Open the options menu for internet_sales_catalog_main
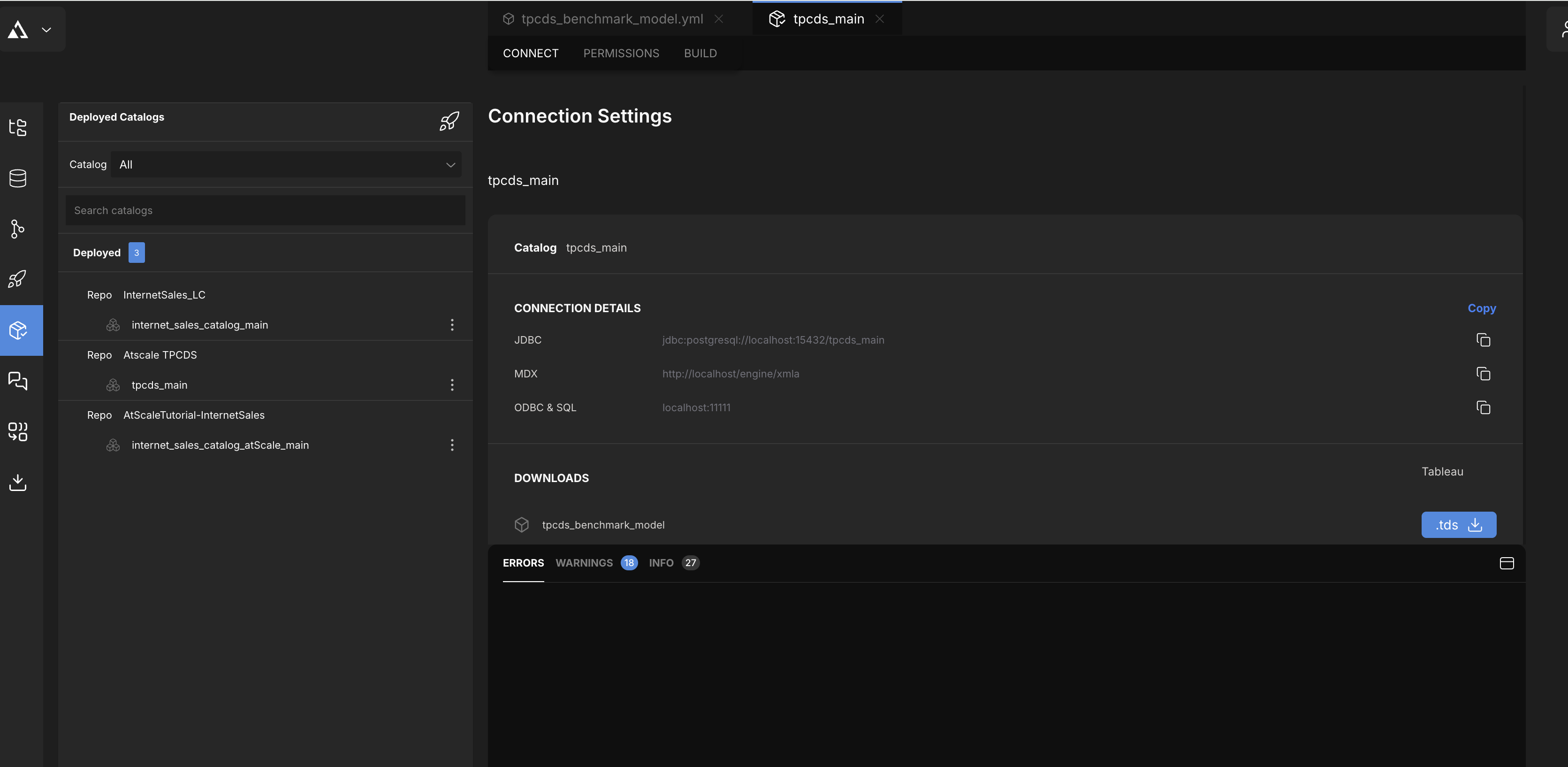The width and height of the screenshot is (1568, 767). click(x=452, y=325)
